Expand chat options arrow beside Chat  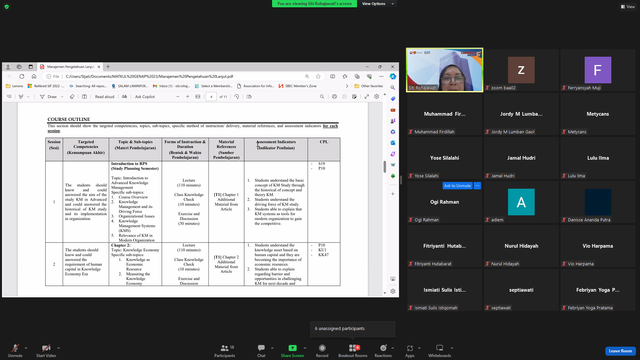coord(272,348)
